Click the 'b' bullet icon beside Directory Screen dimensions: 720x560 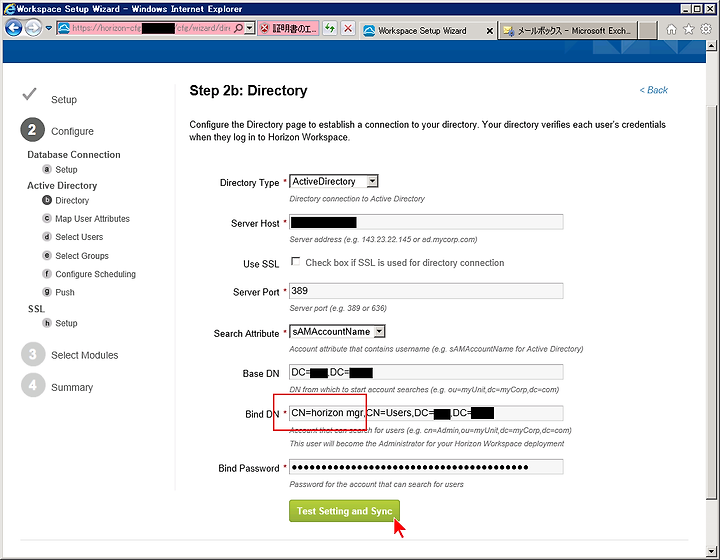(x=47, y=200)
